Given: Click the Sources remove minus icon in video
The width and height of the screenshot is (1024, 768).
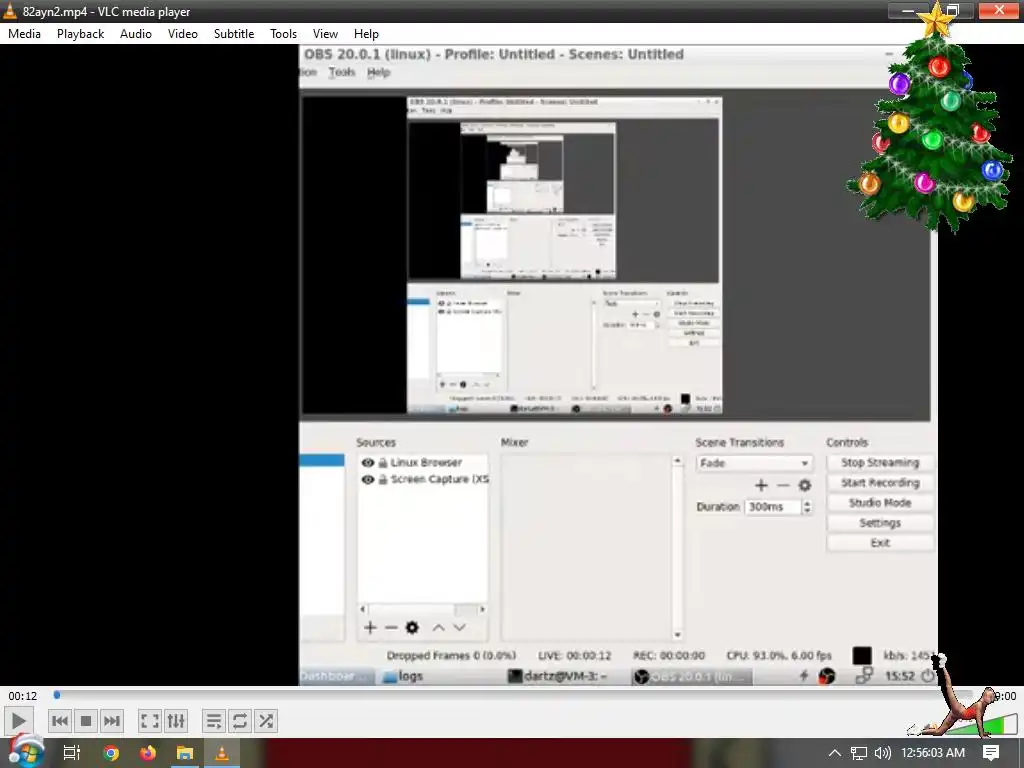Looking at the screenshot, I should 391,628.
